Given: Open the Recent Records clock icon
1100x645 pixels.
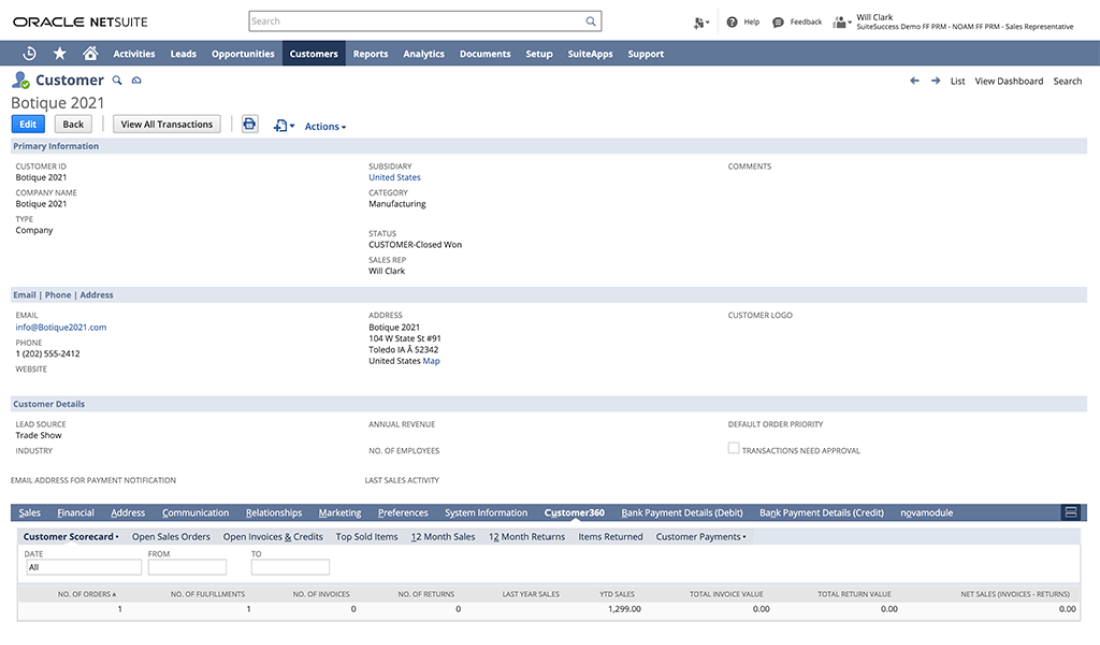Looking at the screenshot, I should click(29, 54).
